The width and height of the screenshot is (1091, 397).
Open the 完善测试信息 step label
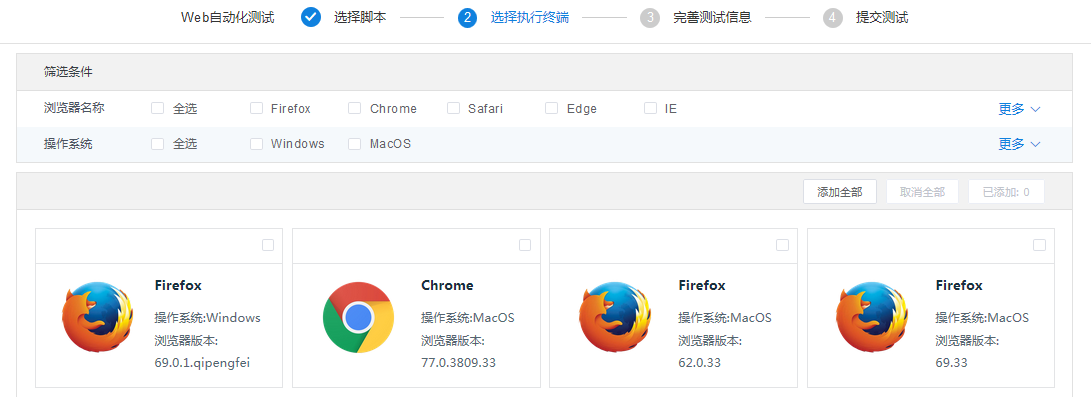click(x=712, y=17)
